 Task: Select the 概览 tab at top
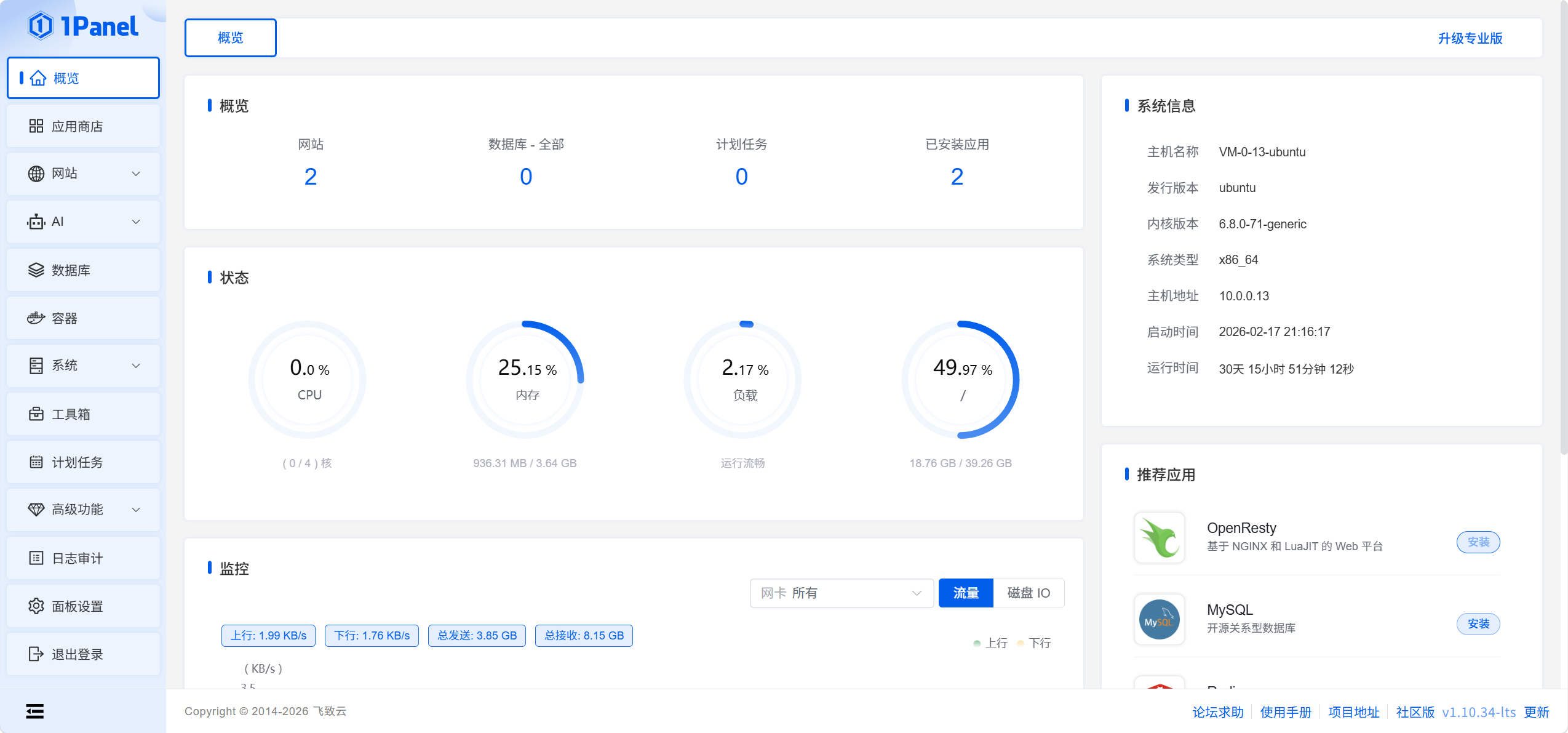tap(231, 38)
